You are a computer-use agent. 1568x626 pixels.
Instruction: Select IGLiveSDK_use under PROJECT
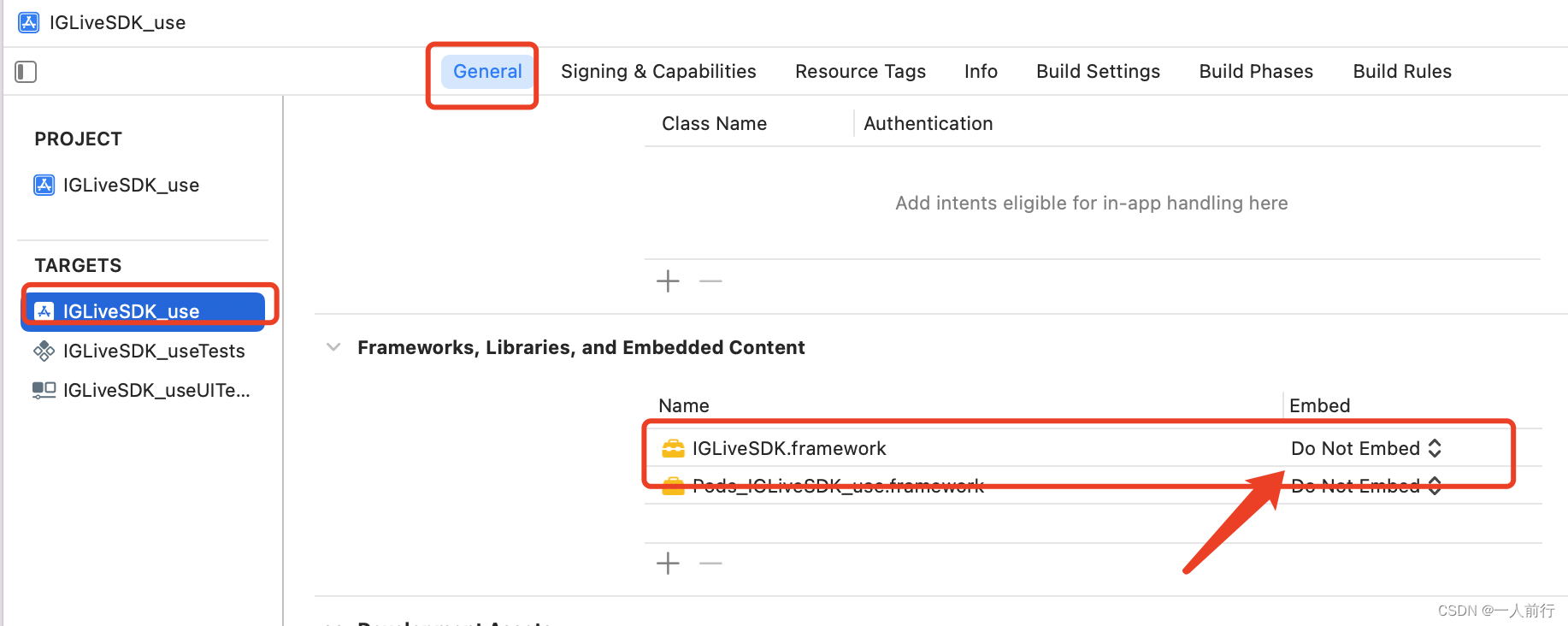131,186
